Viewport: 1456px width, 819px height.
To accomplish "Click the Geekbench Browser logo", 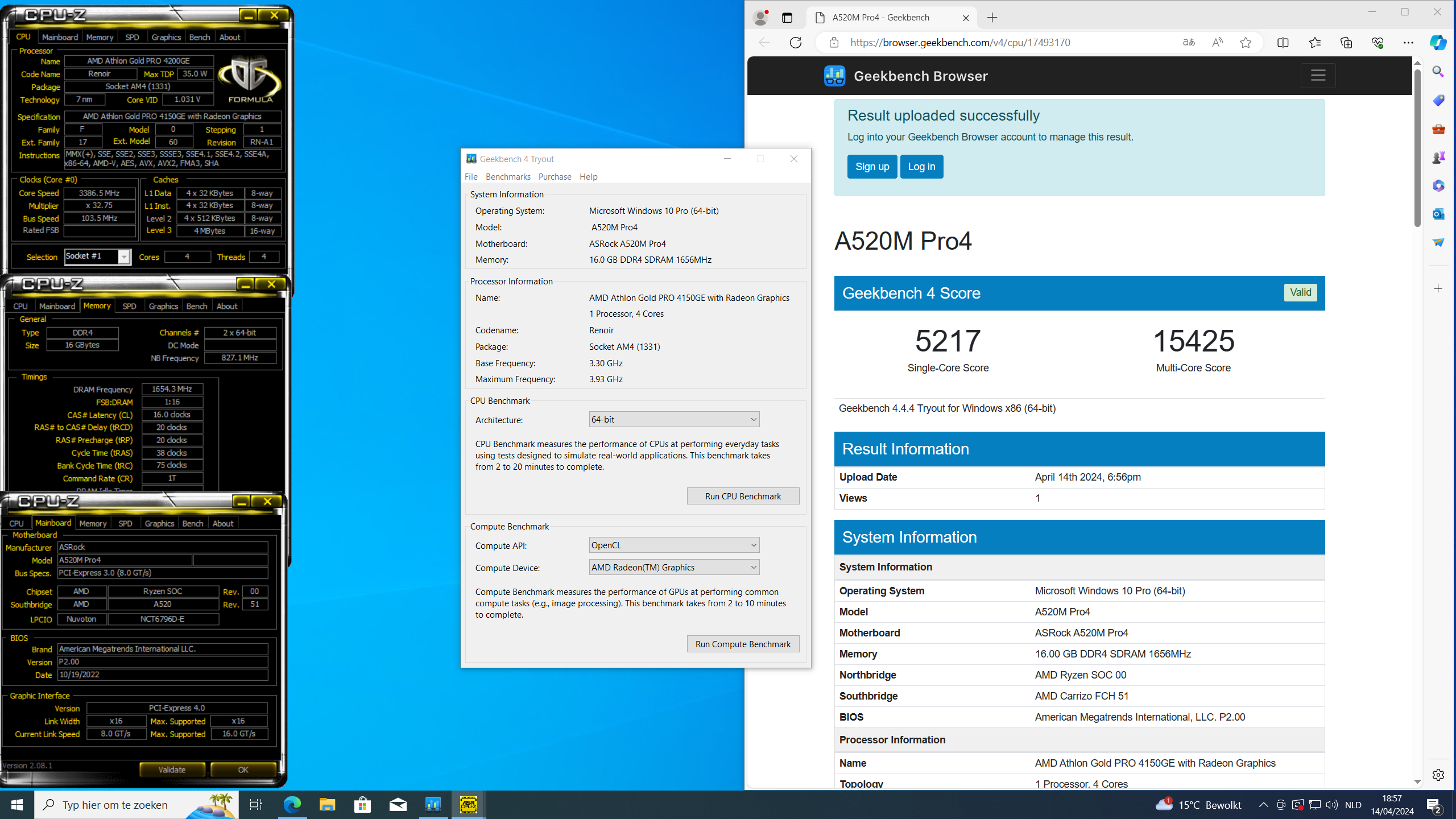I will (x=905, y=76).
